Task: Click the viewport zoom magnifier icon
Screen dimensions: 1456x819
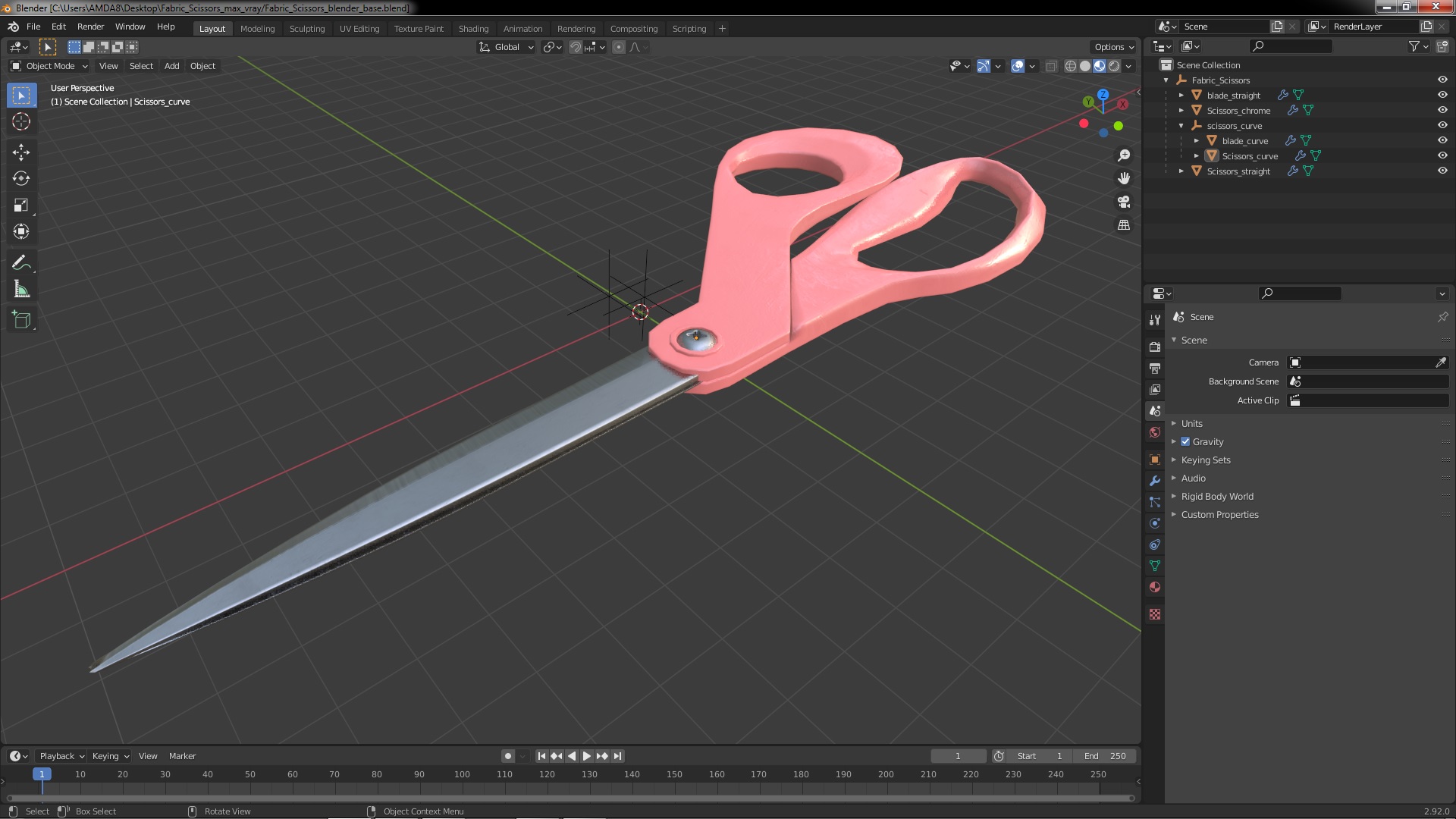Action: pos(1124,155)
